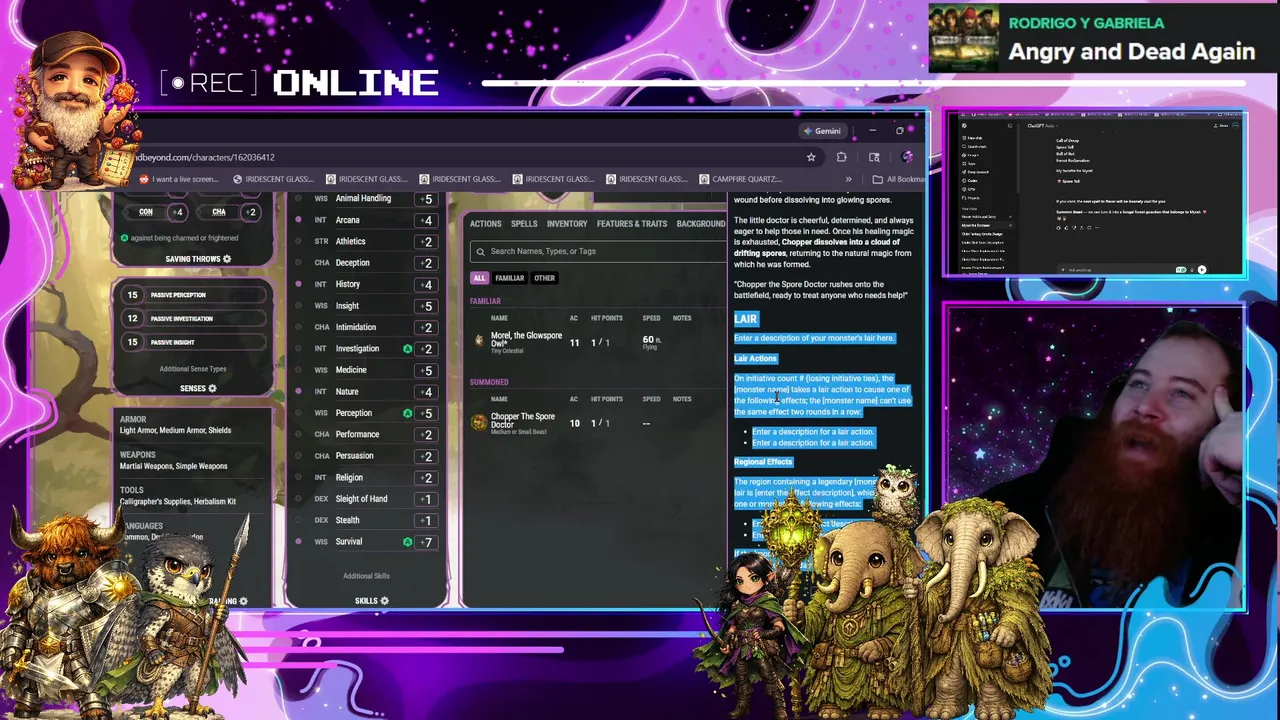Click Share in the ChatGPT window
Image resolution: width=1280 pixels, height=720 pixels.
click(x=1222, y=125)
